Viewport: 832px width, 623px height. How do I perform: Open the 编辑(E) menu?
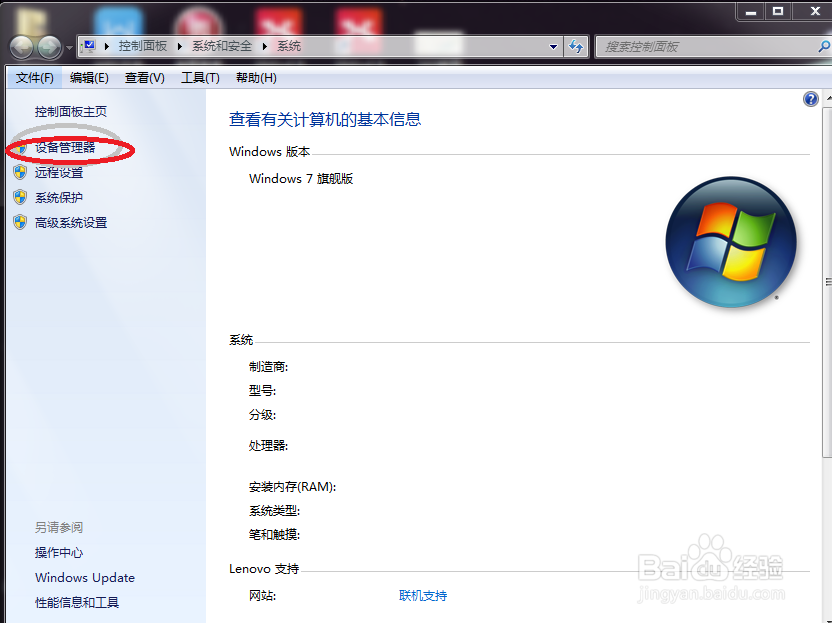pyautogui.click(x=89, y=78)
